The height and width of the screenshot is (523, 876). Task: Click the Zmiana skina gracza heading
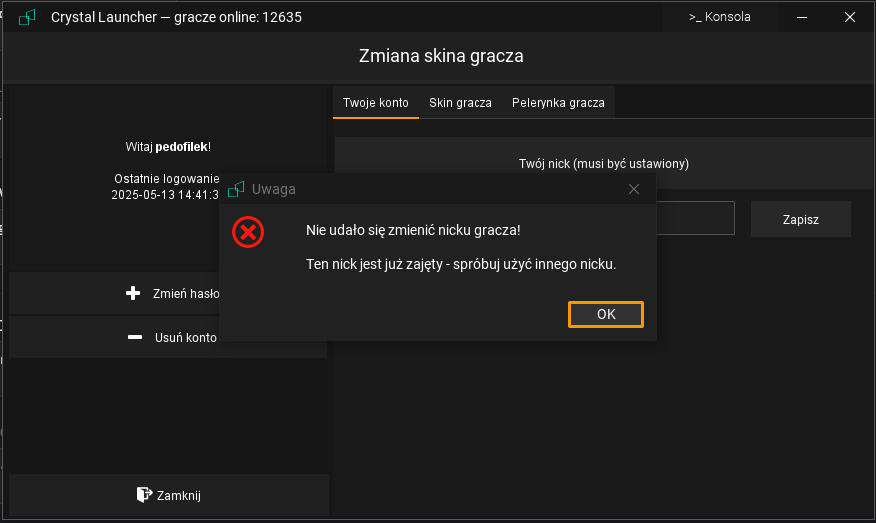coord(441,56)
